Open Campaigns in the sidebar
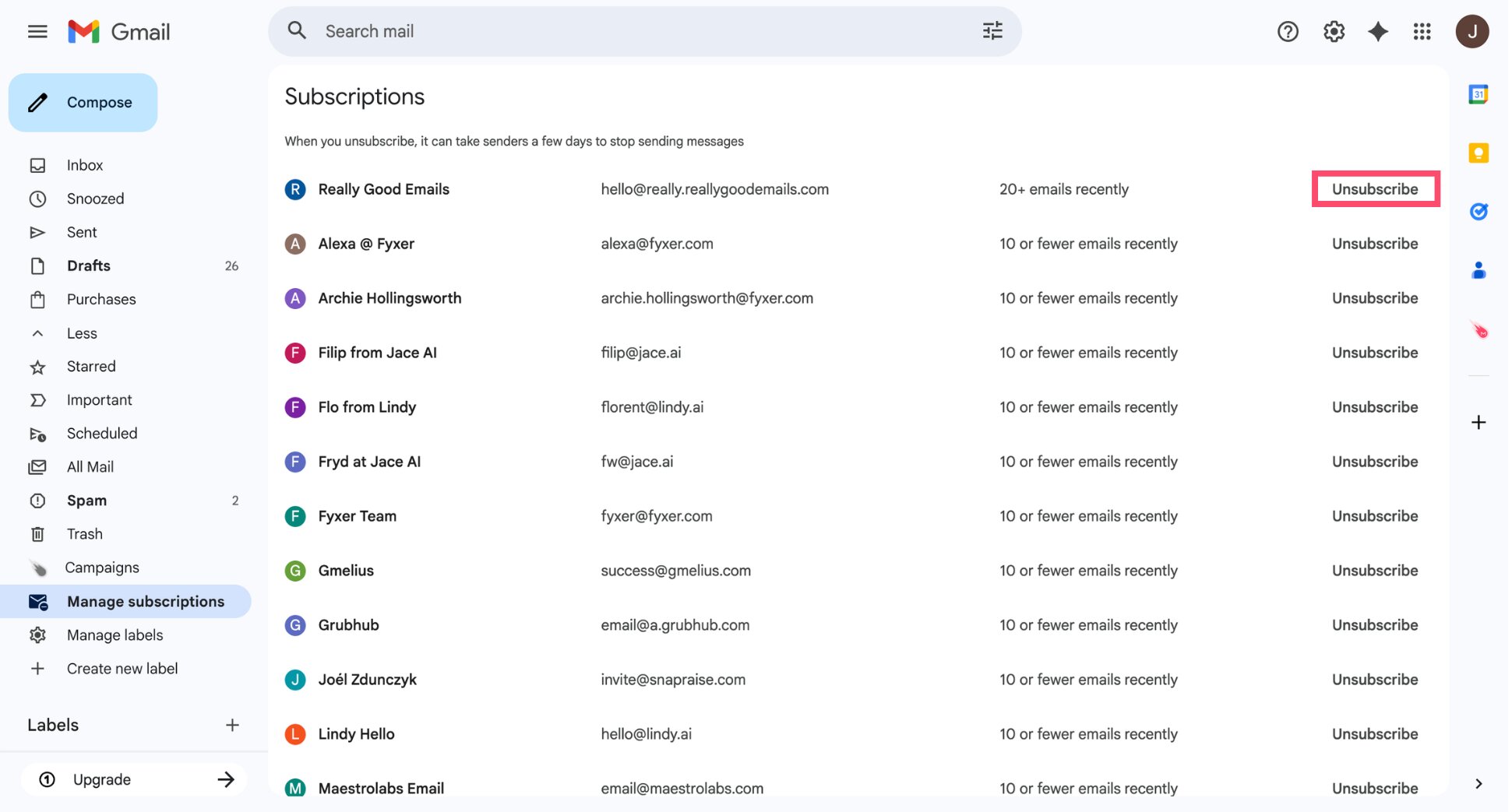 (x=127, y=568)
